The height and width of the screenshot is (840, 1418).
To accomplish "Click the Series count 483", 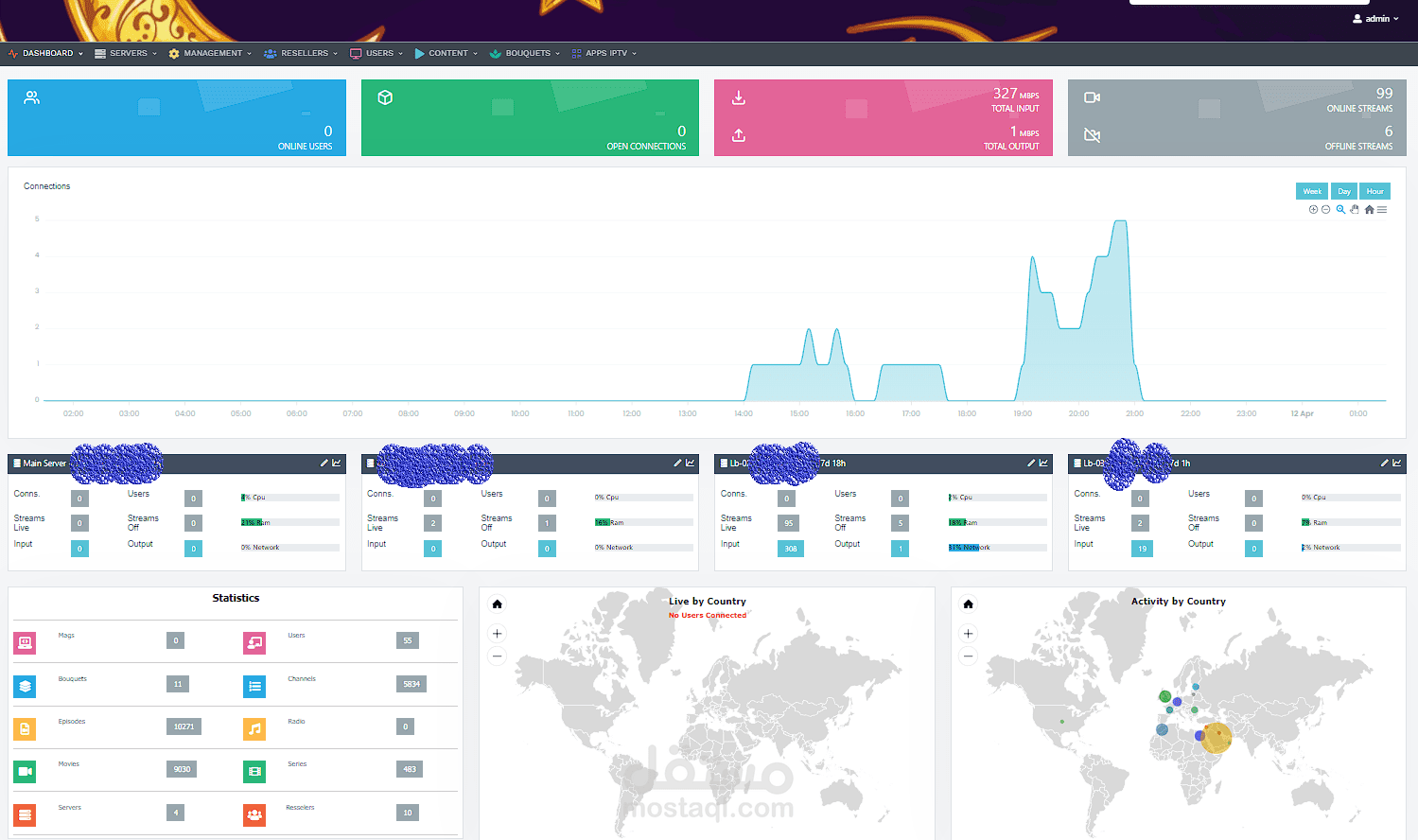I will point(410,769).
